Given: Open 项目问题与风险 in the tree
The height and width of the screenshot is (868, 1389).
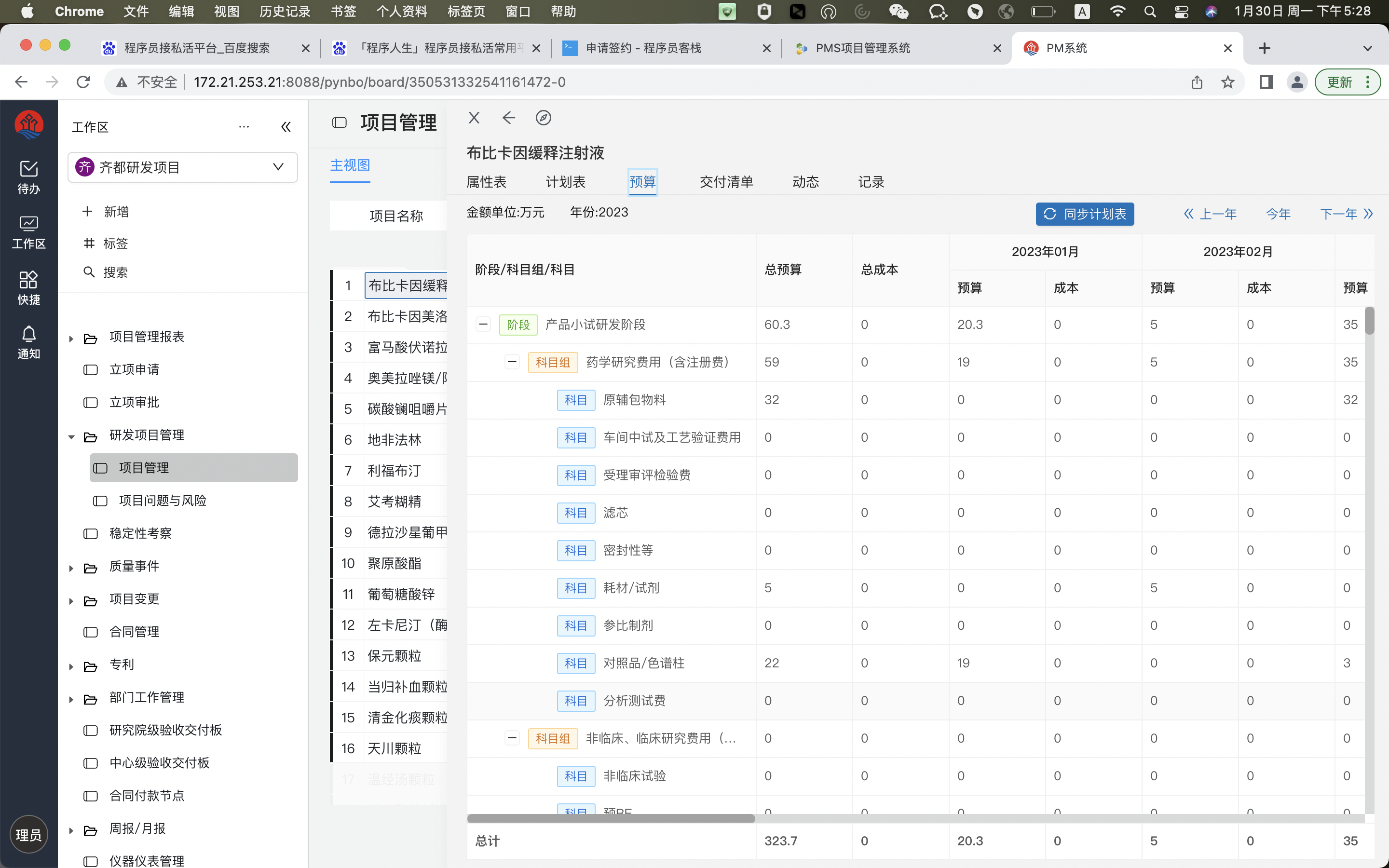Looking at the screenshot, I should [163, 501].
